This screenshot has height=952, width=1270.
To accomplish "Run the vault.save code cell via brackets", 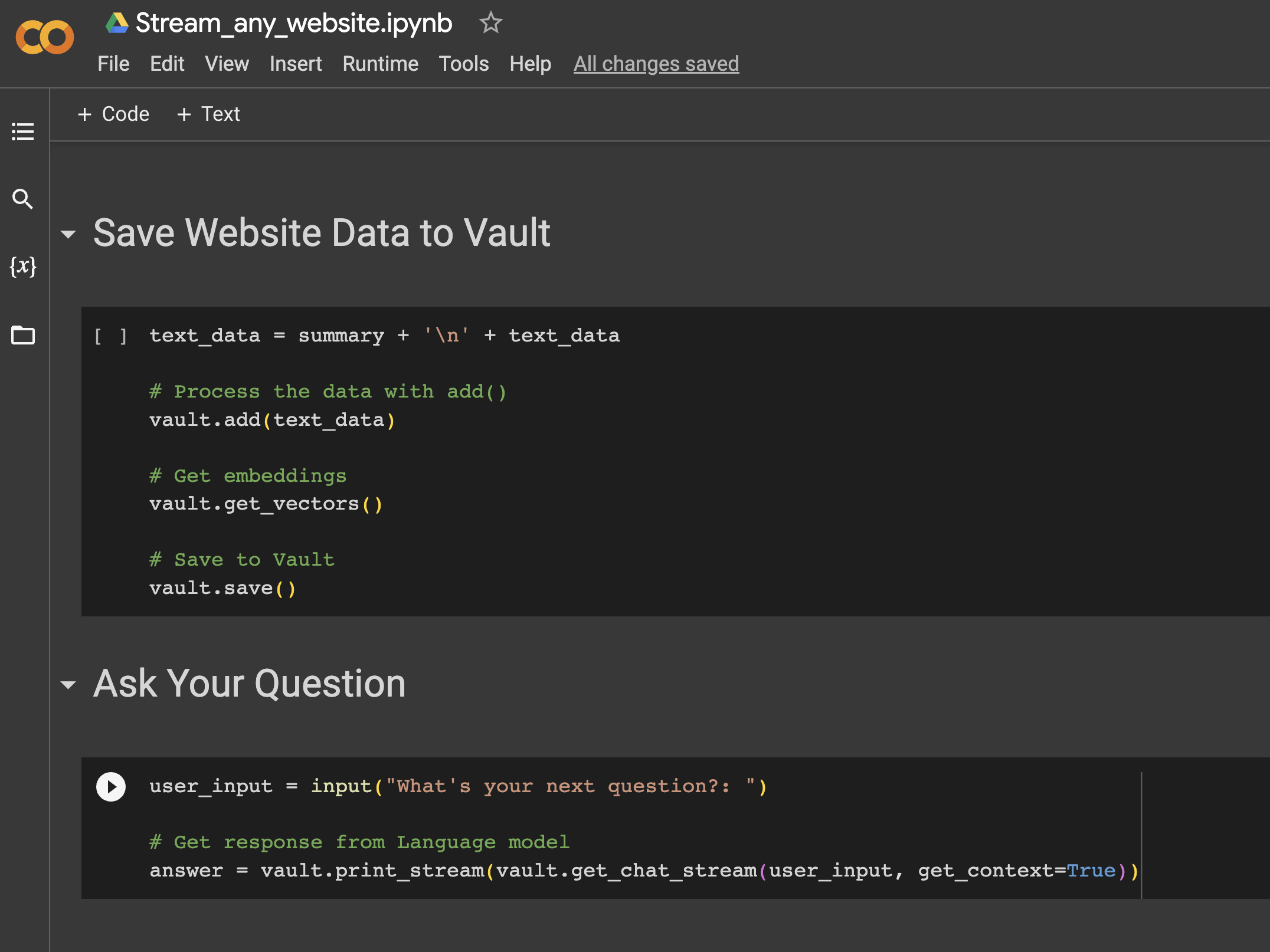I will click(111, 335).
